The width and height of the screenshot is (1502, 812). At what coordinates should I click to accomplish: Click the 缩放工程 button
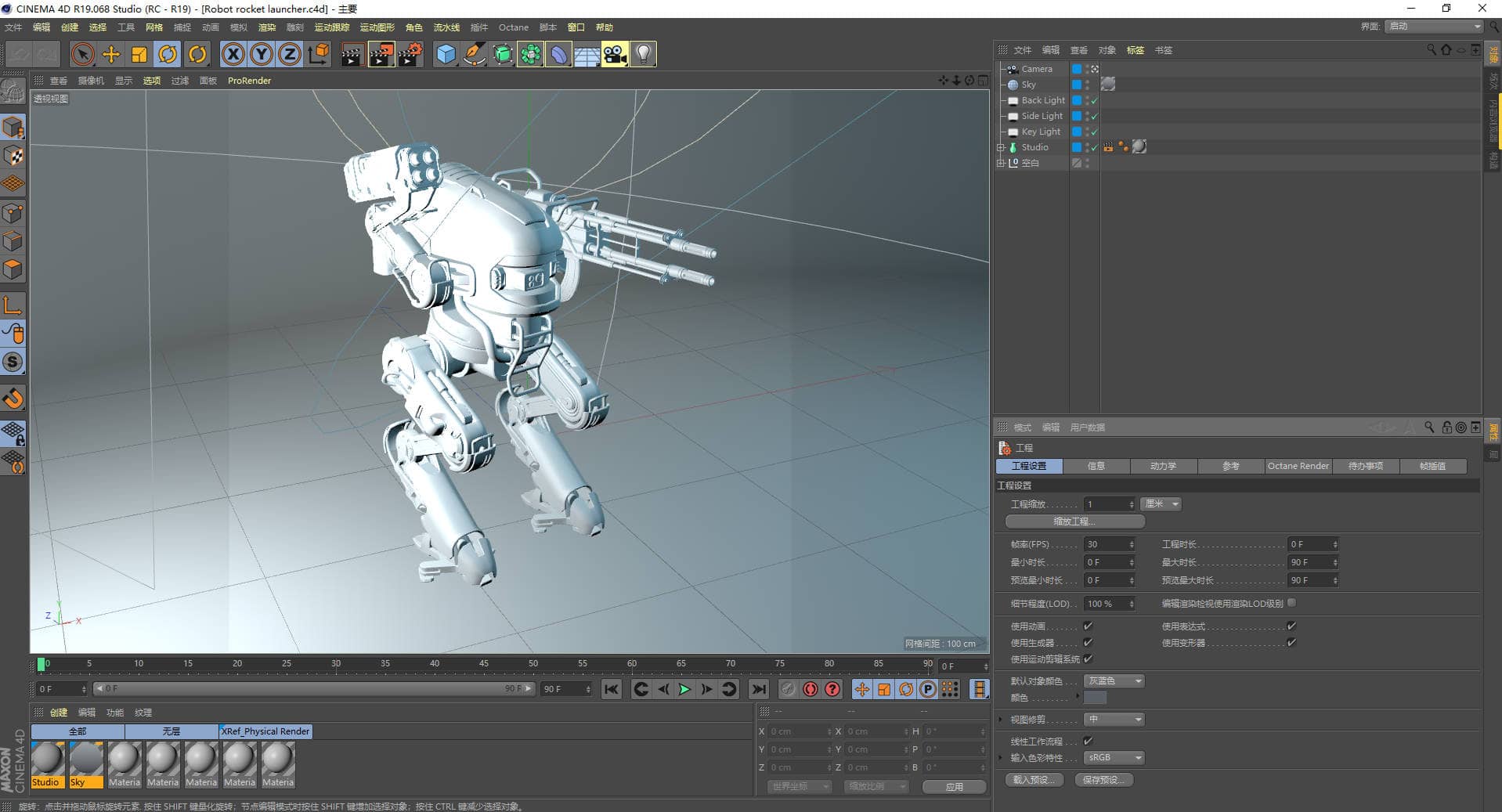1075,521
